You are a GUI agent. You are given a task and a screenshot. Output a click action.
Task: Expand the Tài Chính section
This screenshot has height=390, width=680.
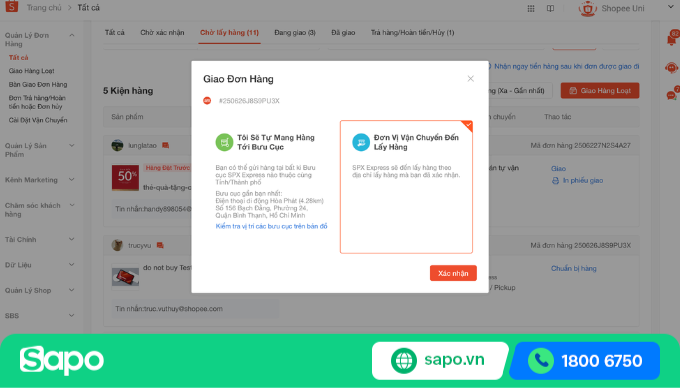pyautogui.click(x=72, y=239)
